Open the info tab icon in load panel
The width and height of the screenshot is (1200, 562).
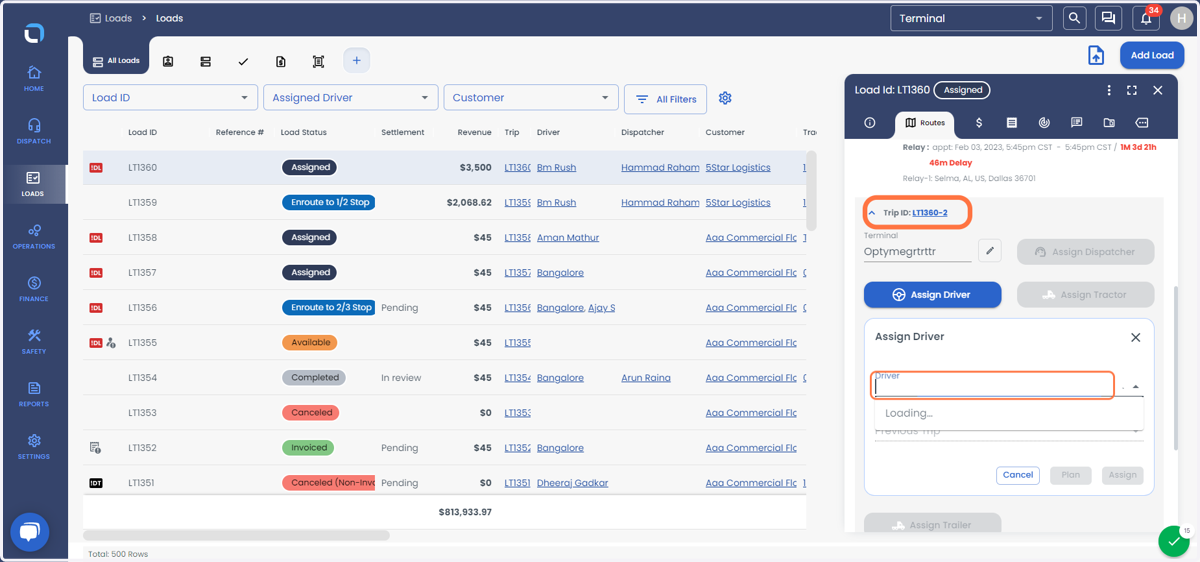click(870, 123)
